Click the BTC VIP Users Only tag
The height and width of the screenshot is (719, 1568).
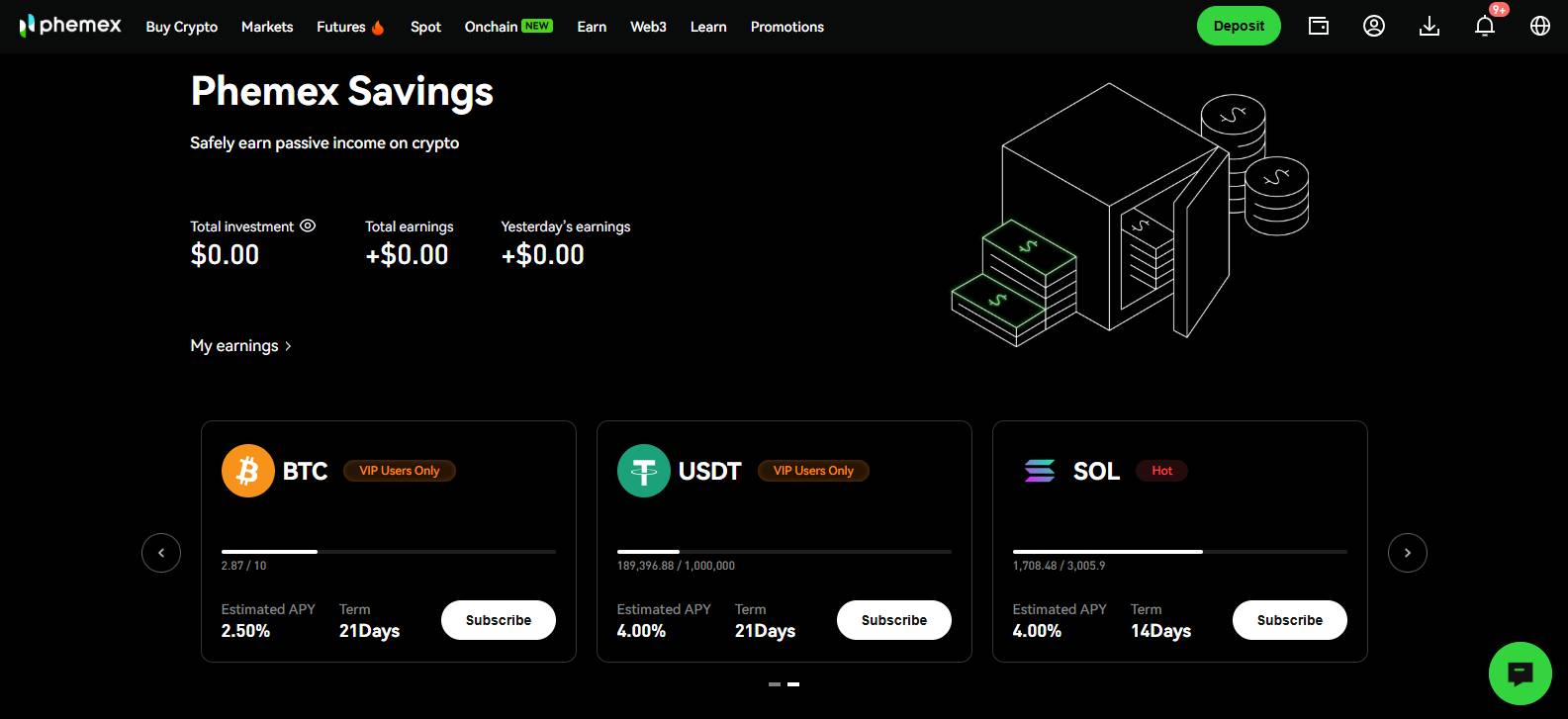pos(400,471)
